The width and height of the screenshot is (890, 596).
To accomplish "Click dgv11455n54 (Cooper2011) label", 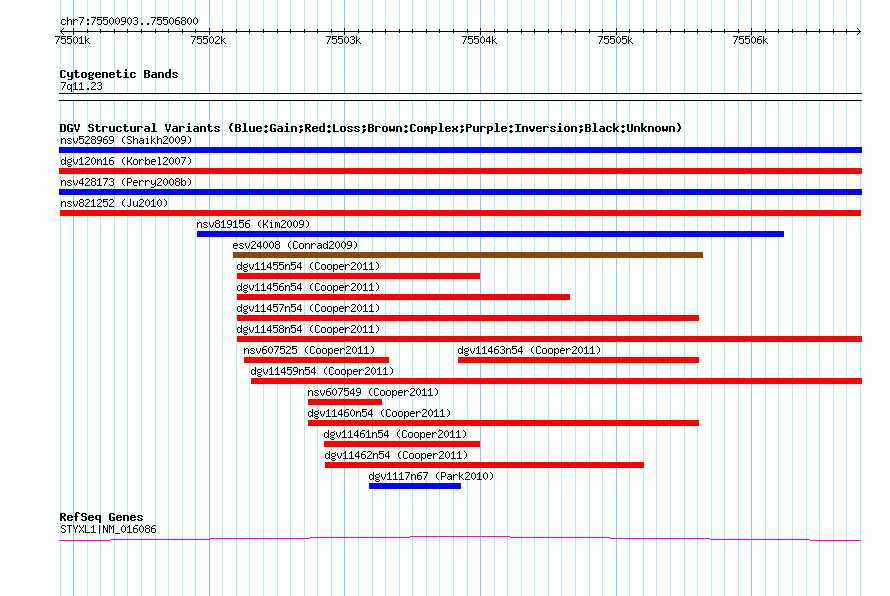I will 308,266.
